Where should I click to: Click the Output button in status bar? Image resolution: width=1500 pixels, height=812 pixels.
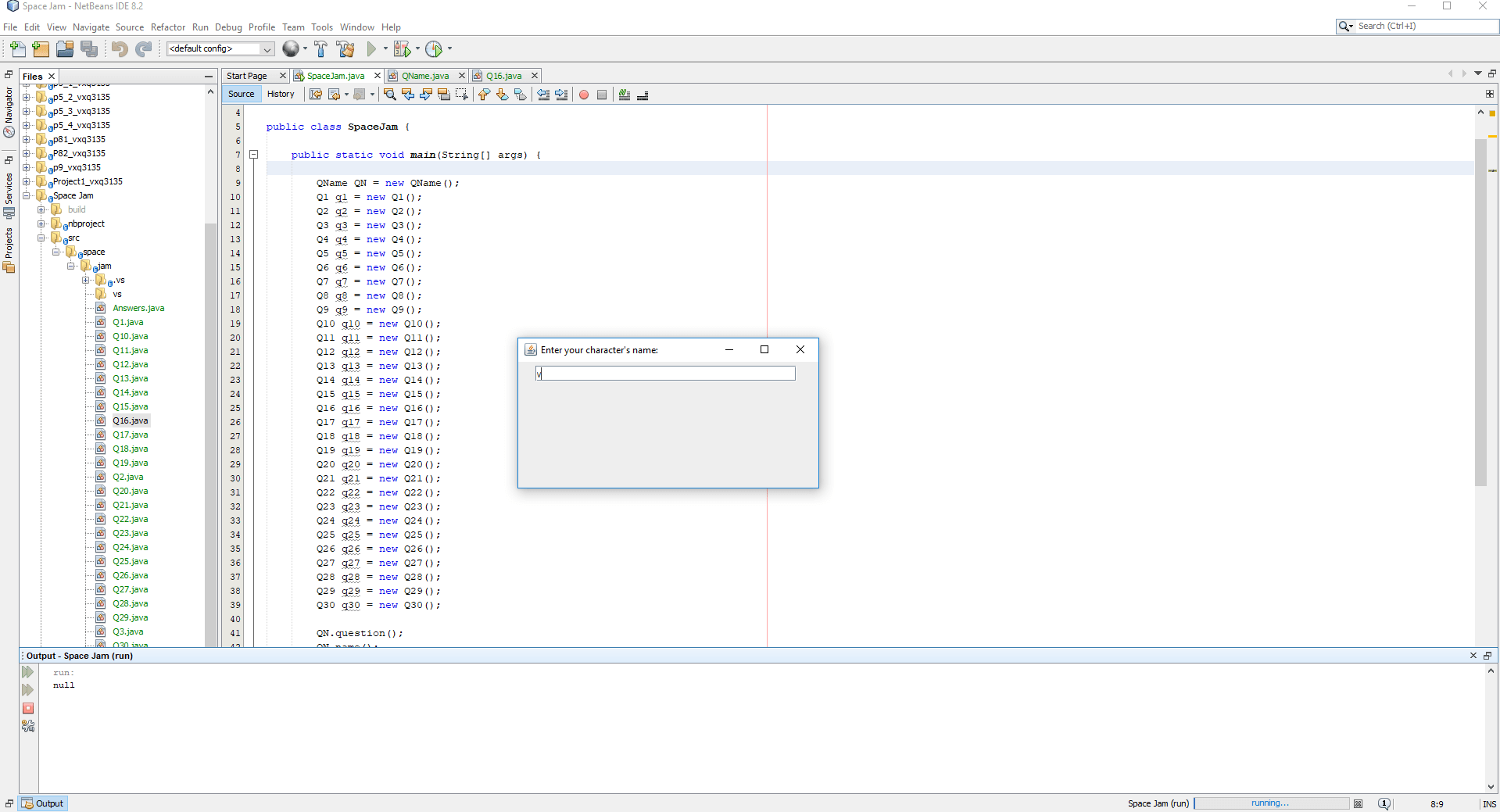pos(44,803)
